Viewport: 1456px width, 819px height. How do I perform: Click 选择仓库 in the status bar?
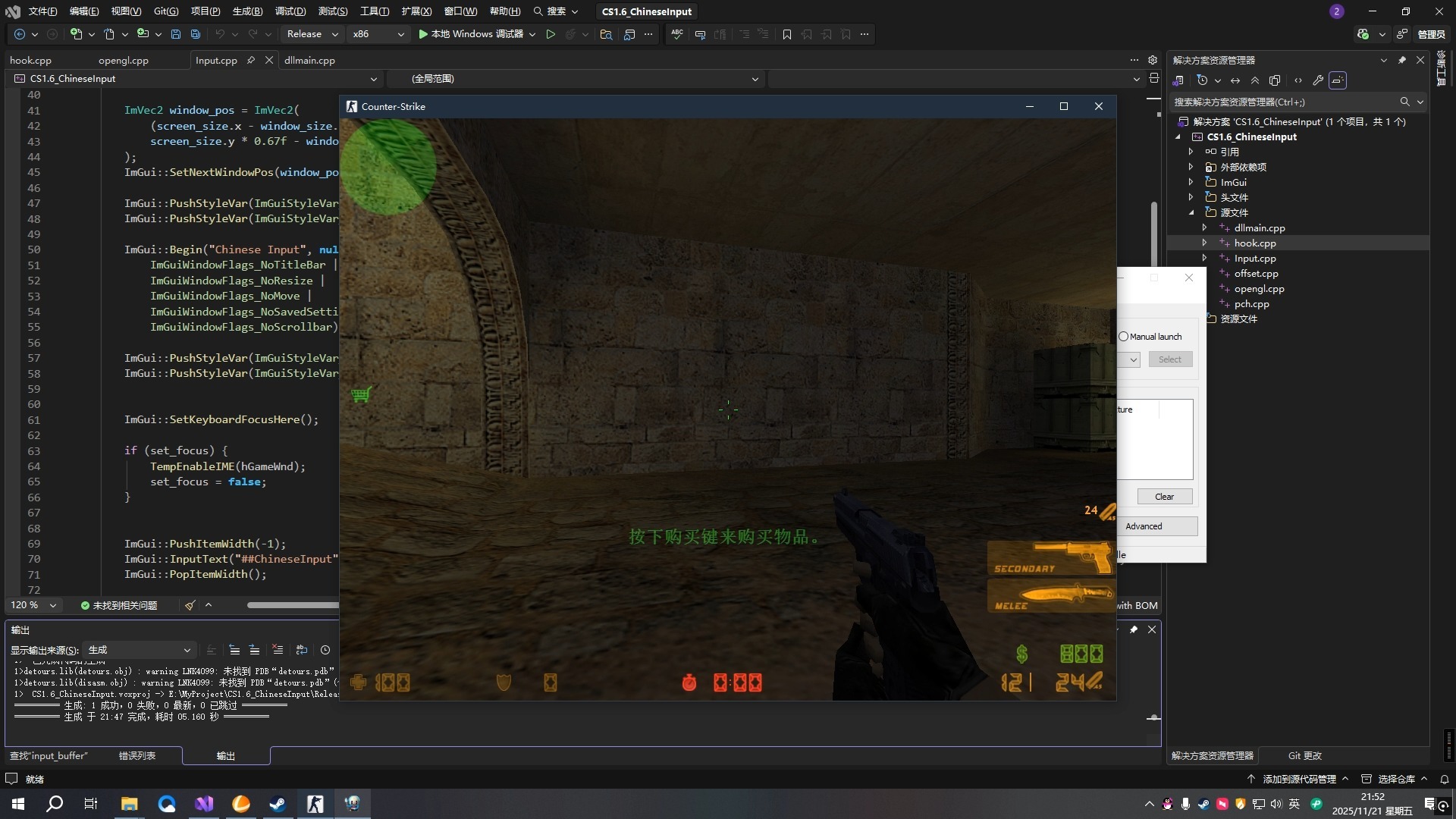click(x=1395, y=779)
